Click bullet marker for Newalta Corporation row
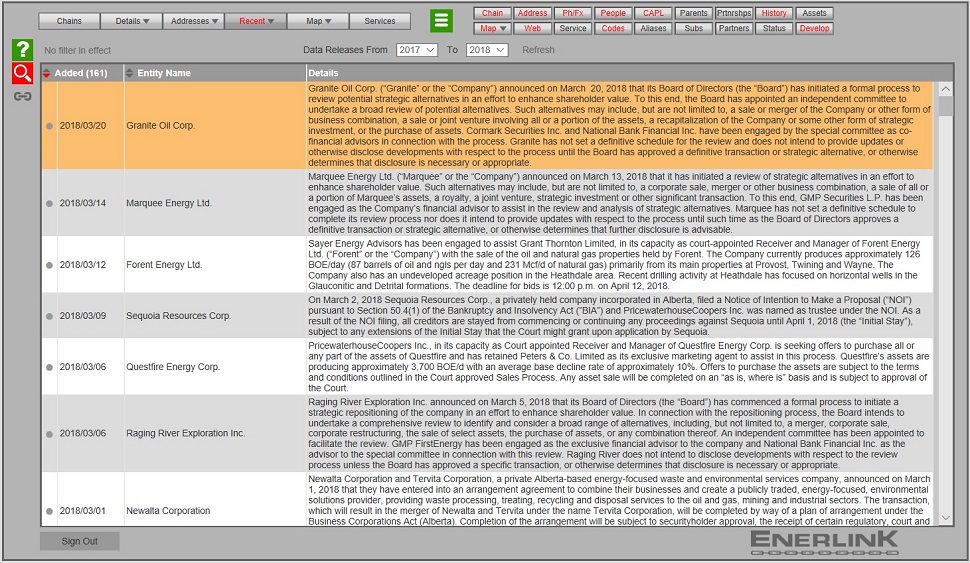Viewport: 970px width, 563px height. 49,511
